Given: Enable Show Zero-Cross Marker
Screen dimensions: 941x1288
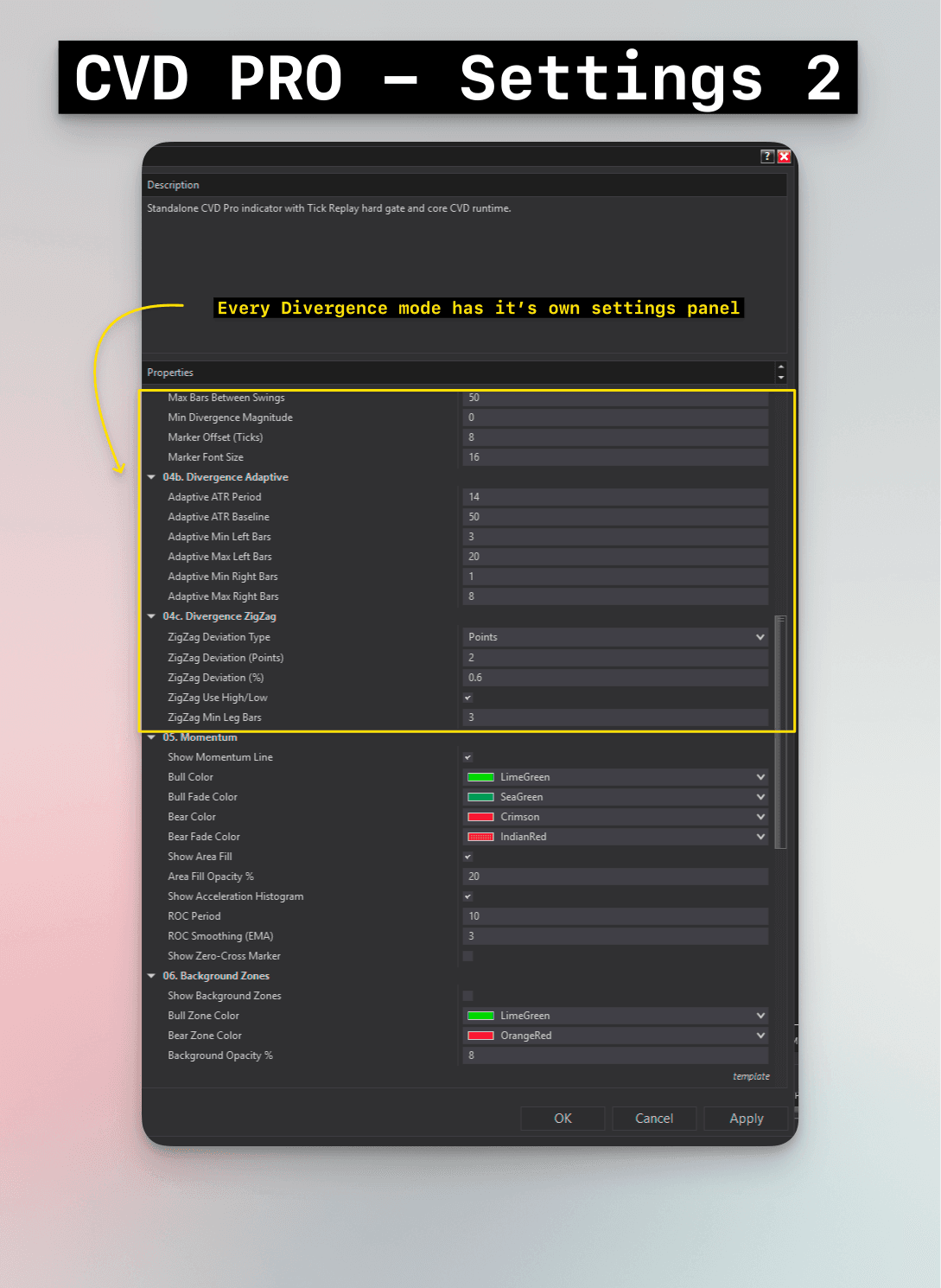Looking at the screenshot, I should [467, 956].
